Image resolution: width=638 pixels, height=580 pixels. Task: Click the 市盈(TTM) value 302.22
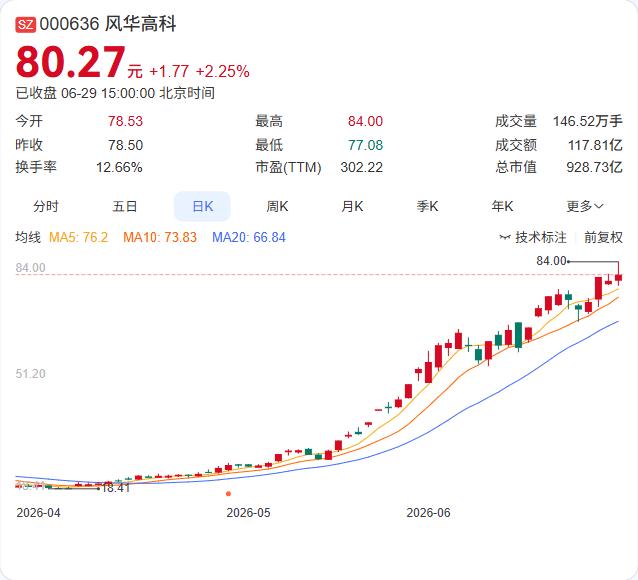(x=362, y=167)
